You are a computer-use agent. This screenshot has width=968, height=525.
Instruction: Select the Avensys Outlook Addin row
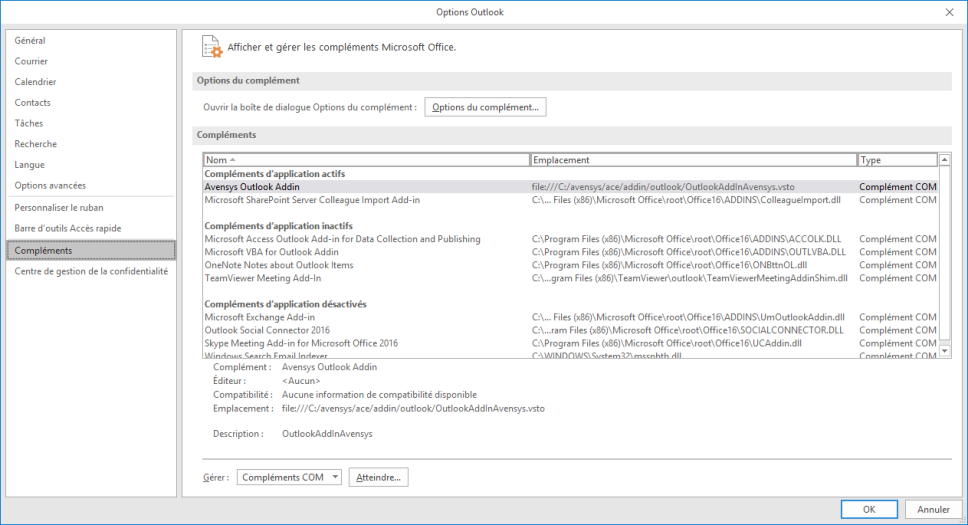click(x=252, y=187)
